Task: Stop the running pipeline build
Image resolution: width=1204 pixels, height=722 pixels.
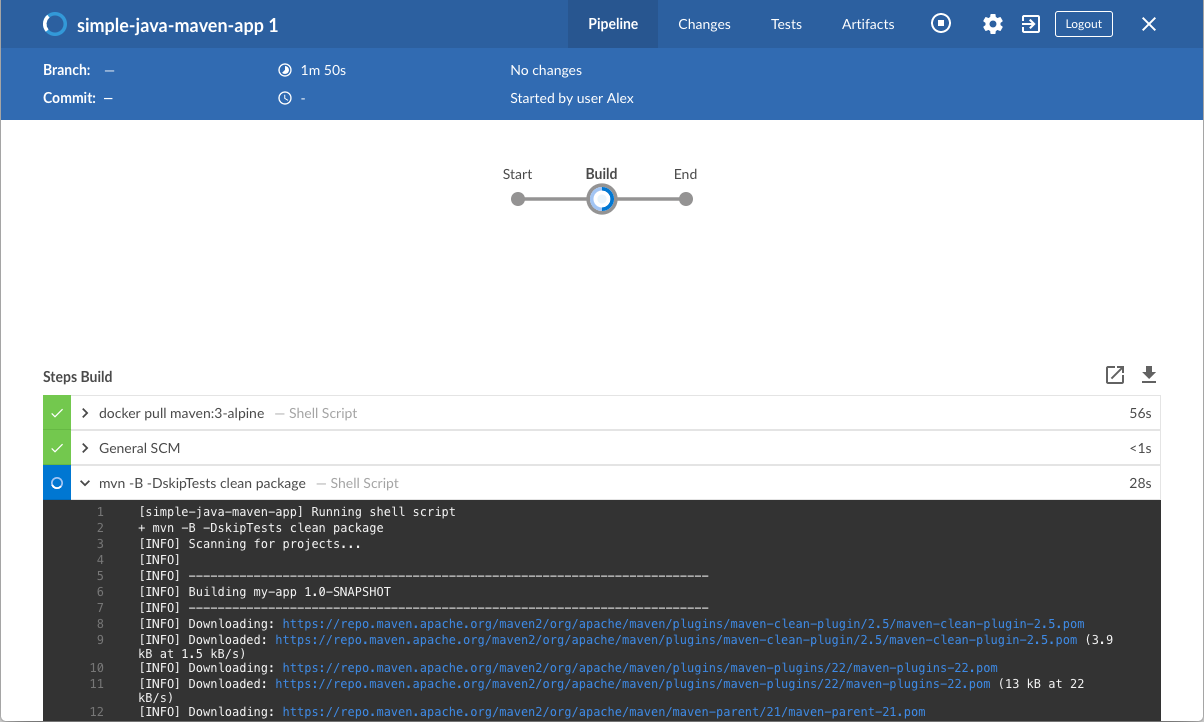Action: [941, 24]
